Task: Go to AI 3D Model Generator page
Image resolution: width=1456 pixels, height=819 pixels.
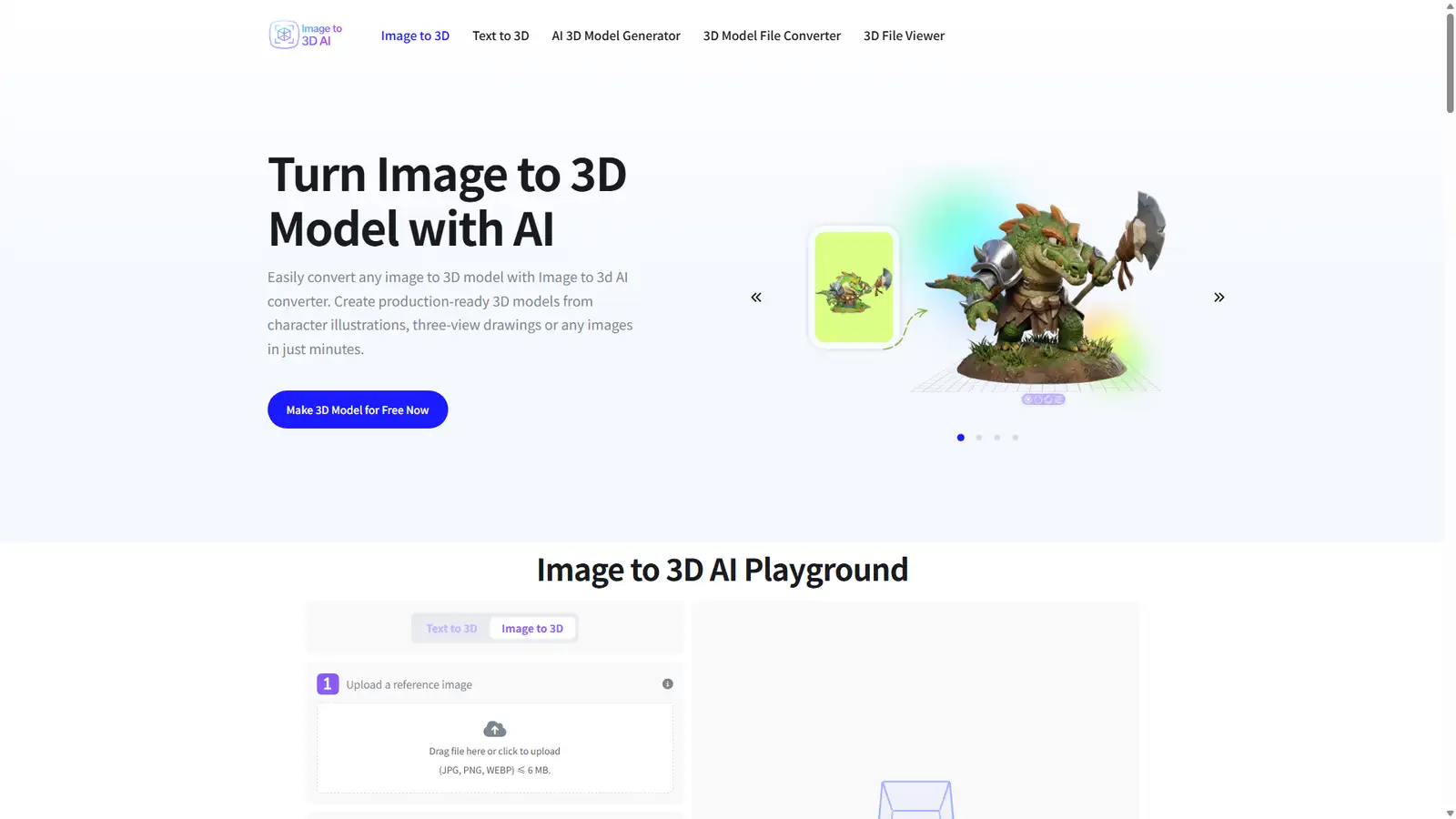Action: [616, 35]
